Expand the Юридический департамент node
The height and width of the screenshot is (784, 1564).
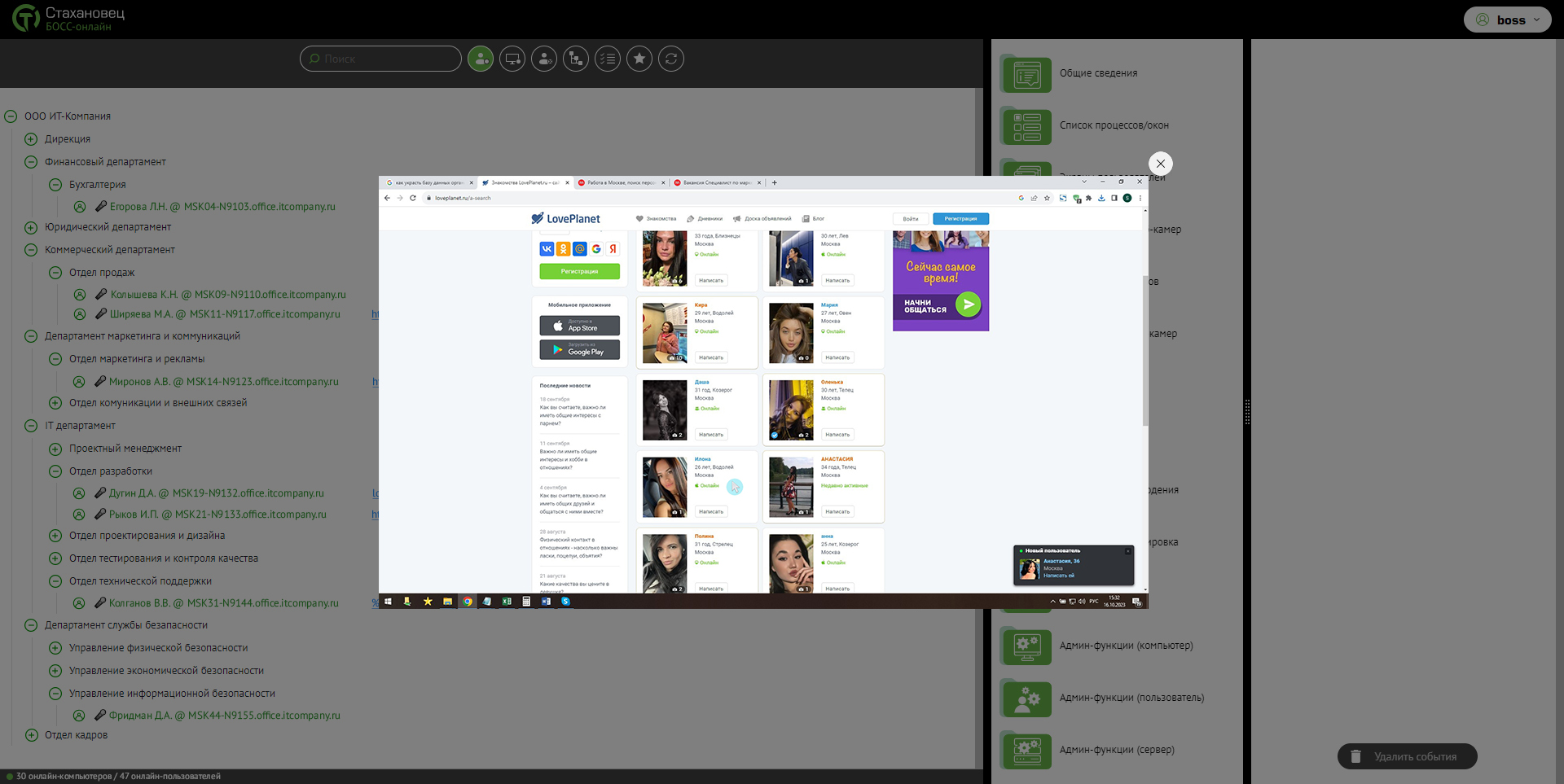pyautogui.click(x=31, y=227)
